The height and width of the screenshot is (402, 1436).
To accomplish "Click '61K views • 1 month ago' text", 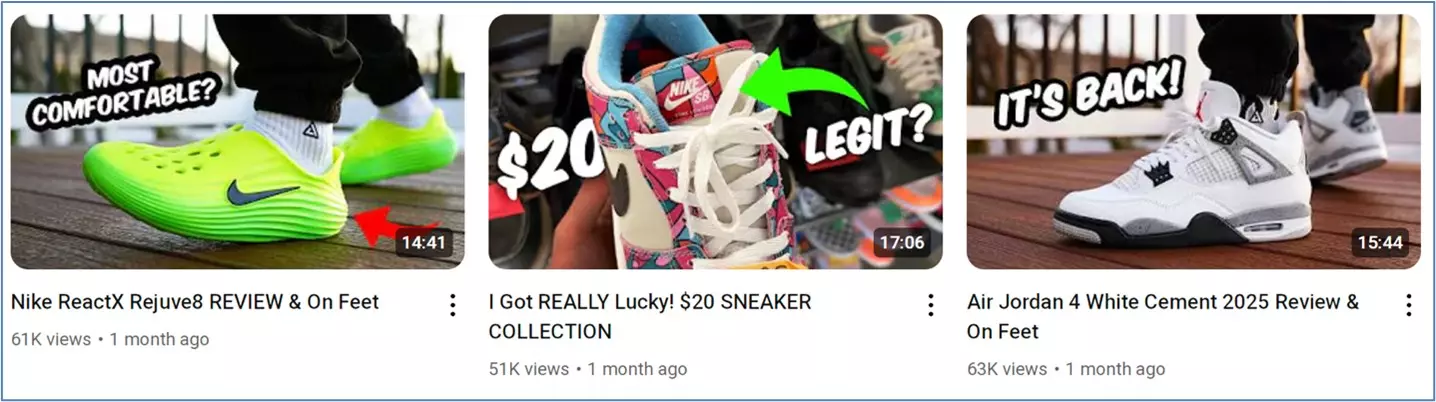I will click(110, 340).
